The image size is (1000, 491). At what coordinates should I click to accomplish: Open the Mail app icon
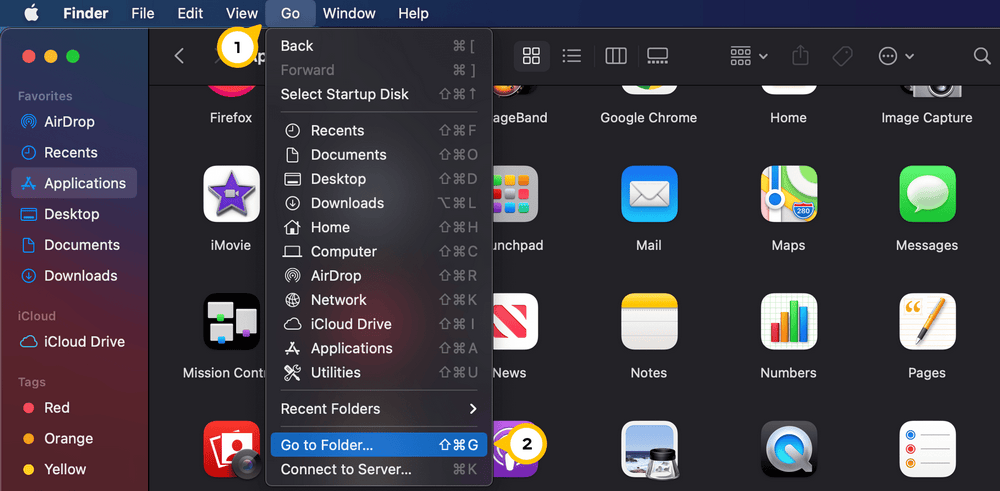click(648, 194)
